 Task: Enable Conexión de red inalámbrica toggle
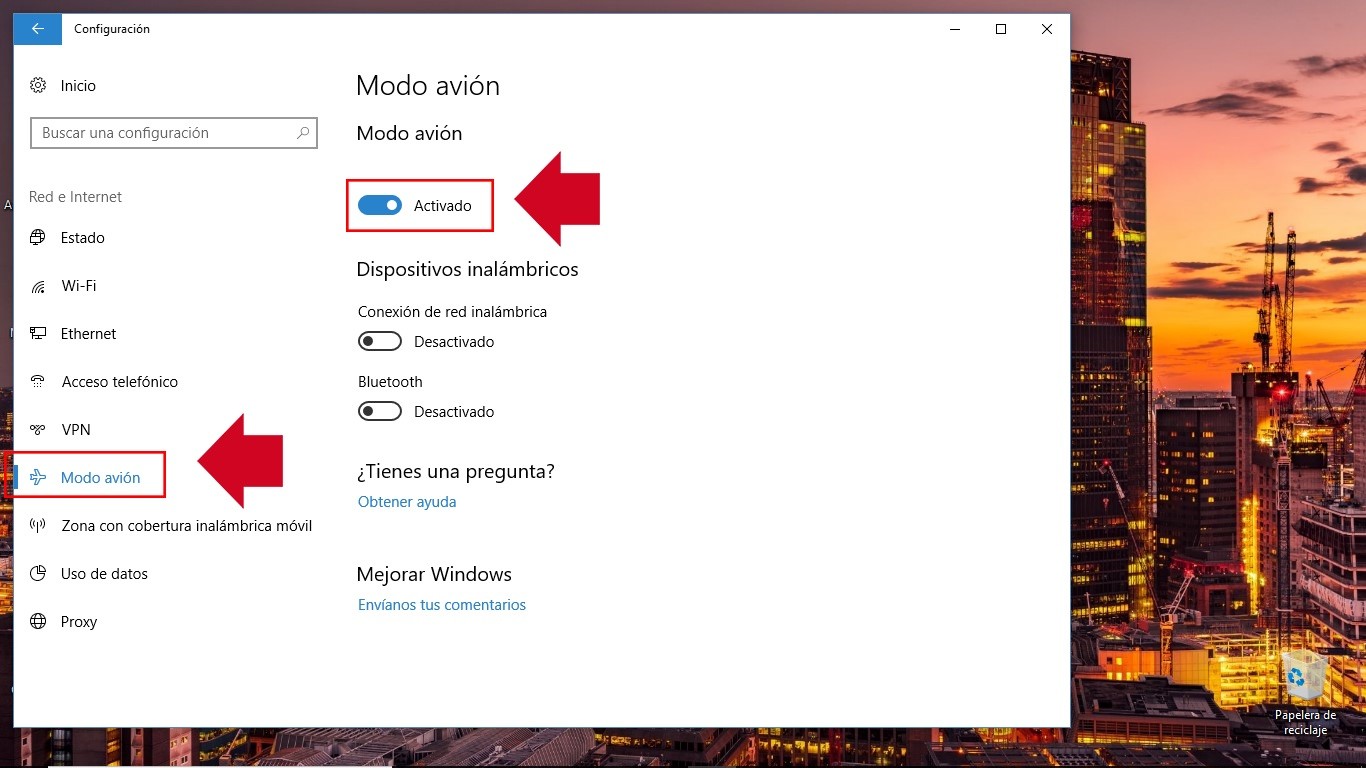[380, 342]
